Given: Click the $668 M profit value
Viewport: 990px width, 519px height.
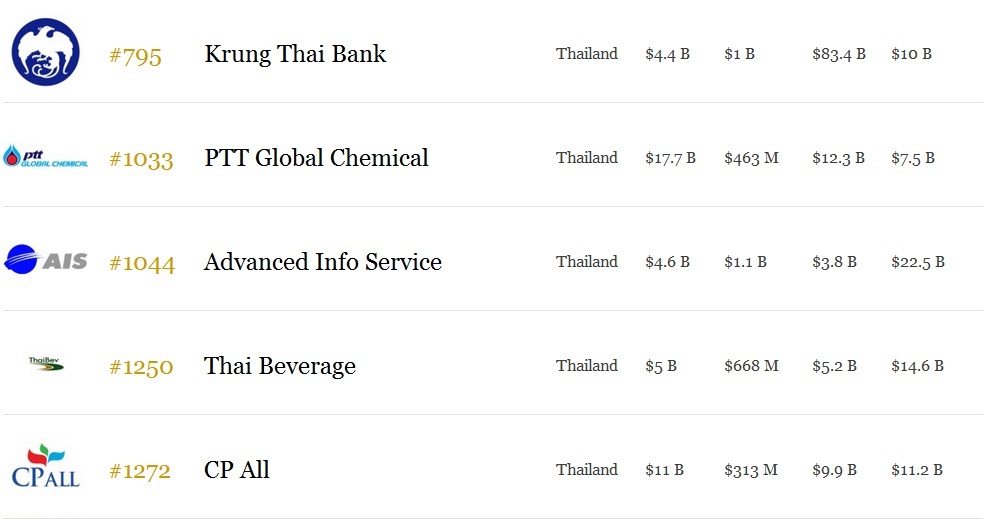Looking at the screenshot, I should 751,366.
